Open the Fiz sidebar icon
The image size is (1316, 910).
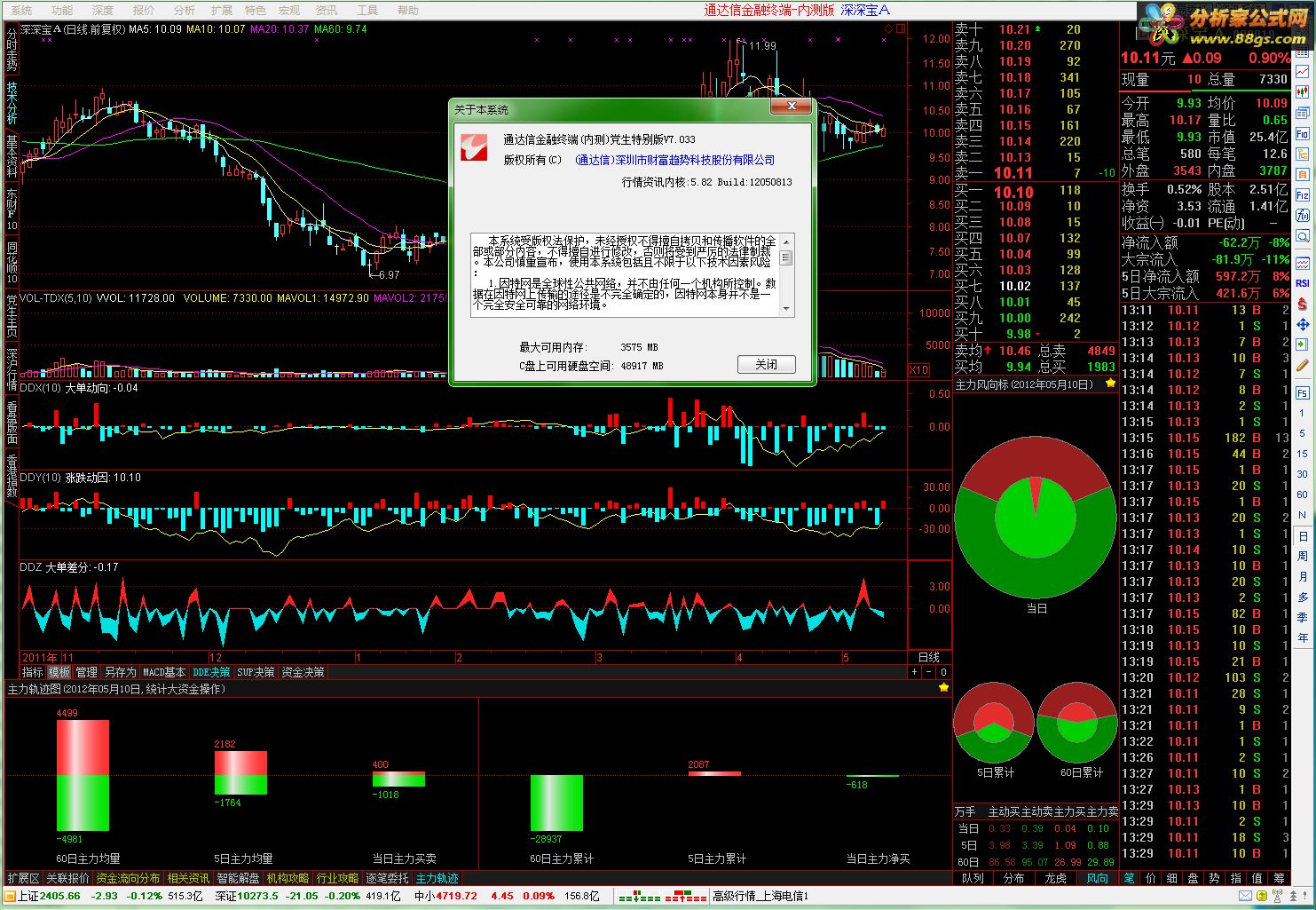[1302, 194]
